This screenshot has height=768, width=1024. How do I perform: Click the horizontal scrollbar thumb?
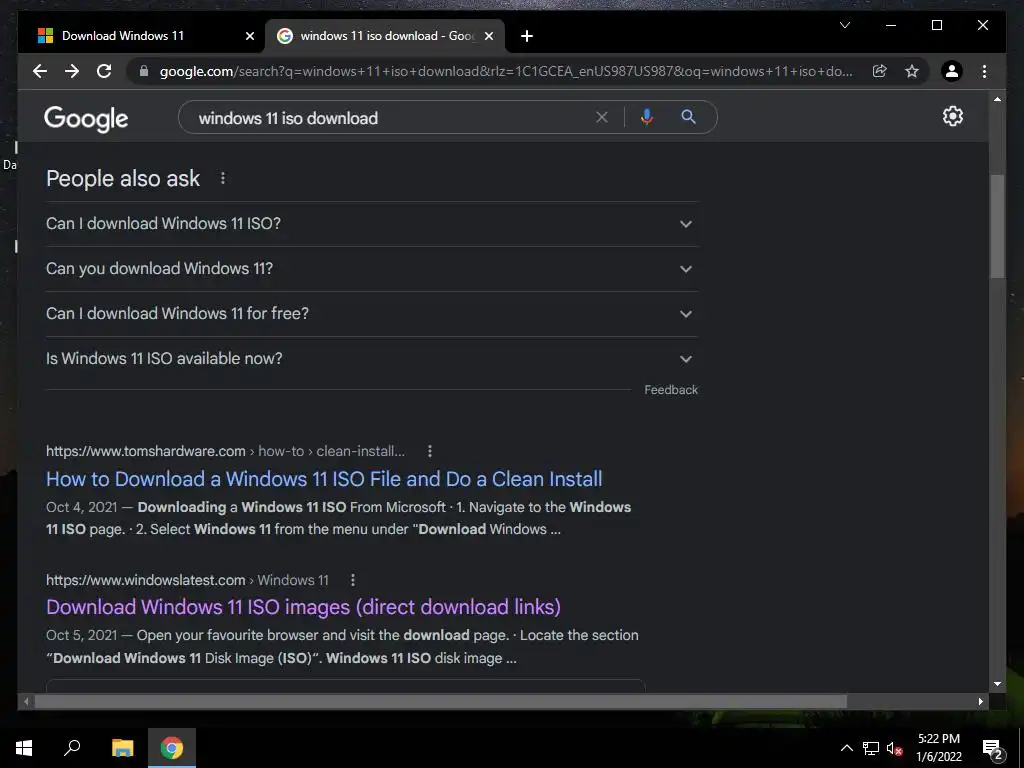tap(441, 701)
